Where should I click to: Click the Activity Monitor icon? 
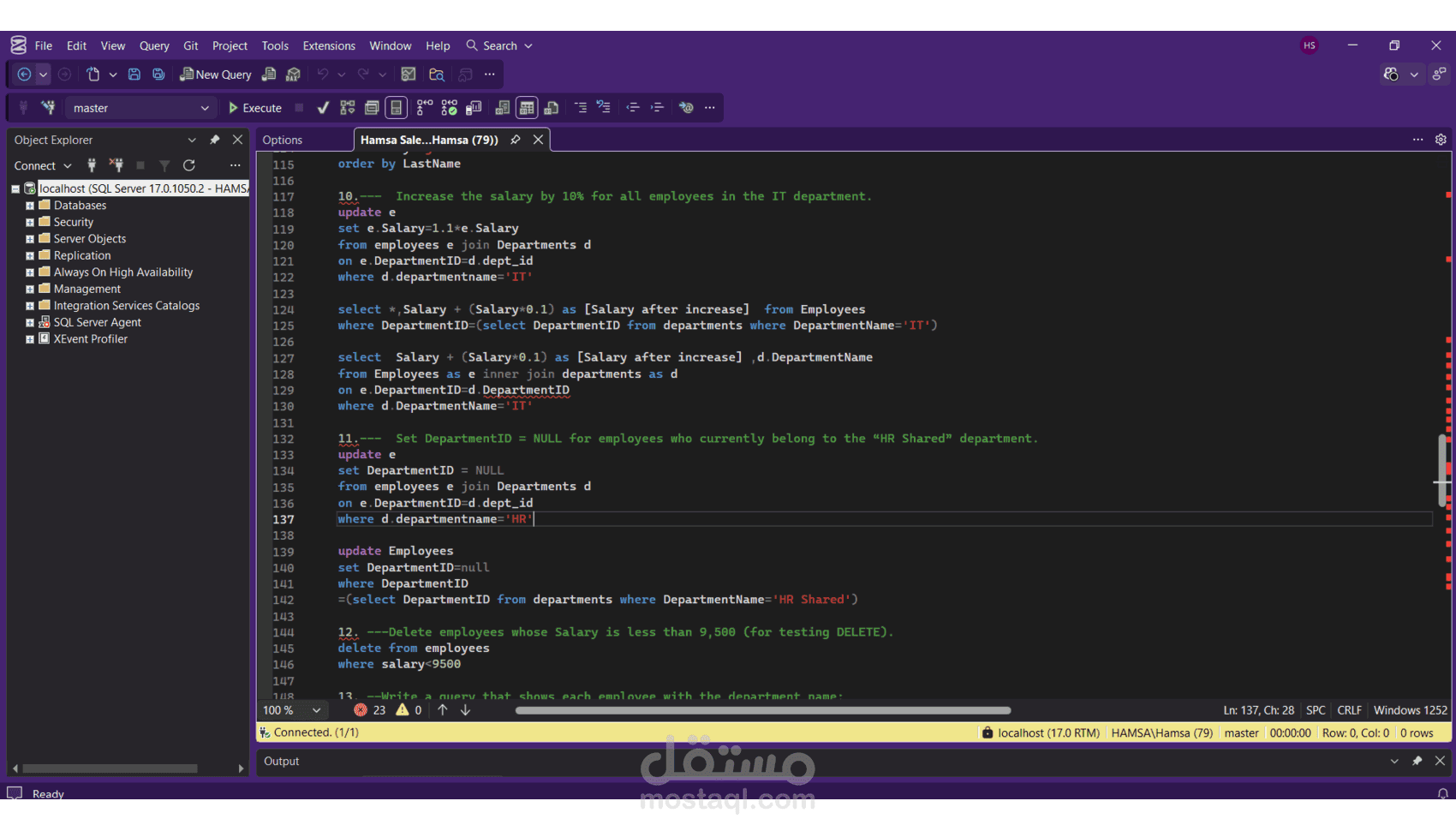pyautogui.click(x=409, y=75)
